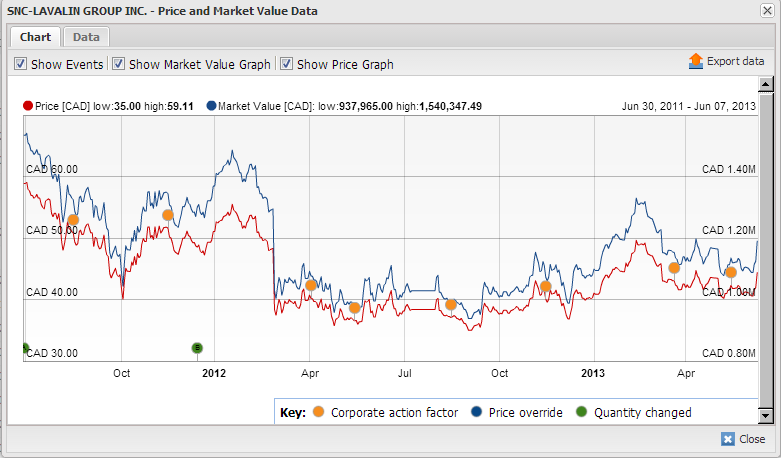
Task: Select the Chart tab
Action: click(x=35, y=37)
